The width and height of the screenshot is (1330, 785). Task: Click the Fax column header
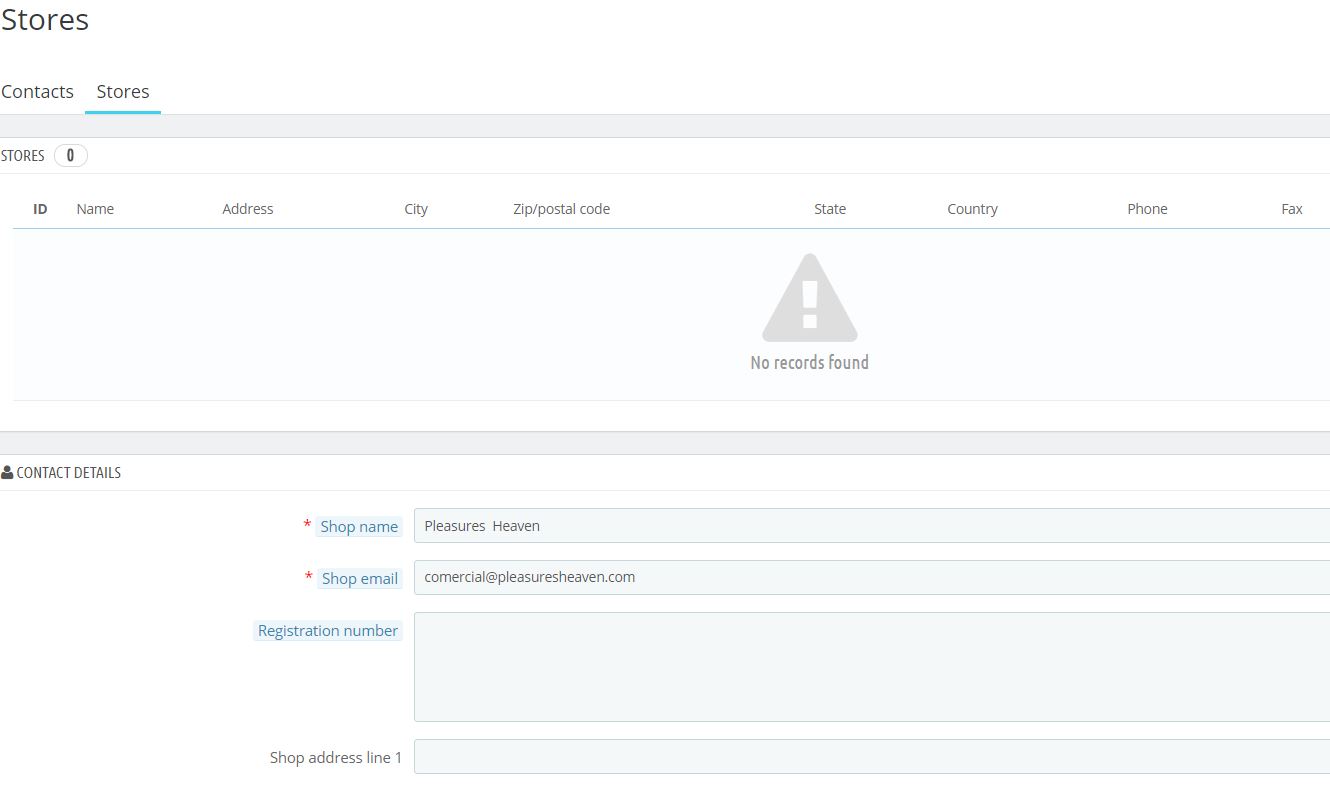pyautogui.click(x=1292, y=209)
